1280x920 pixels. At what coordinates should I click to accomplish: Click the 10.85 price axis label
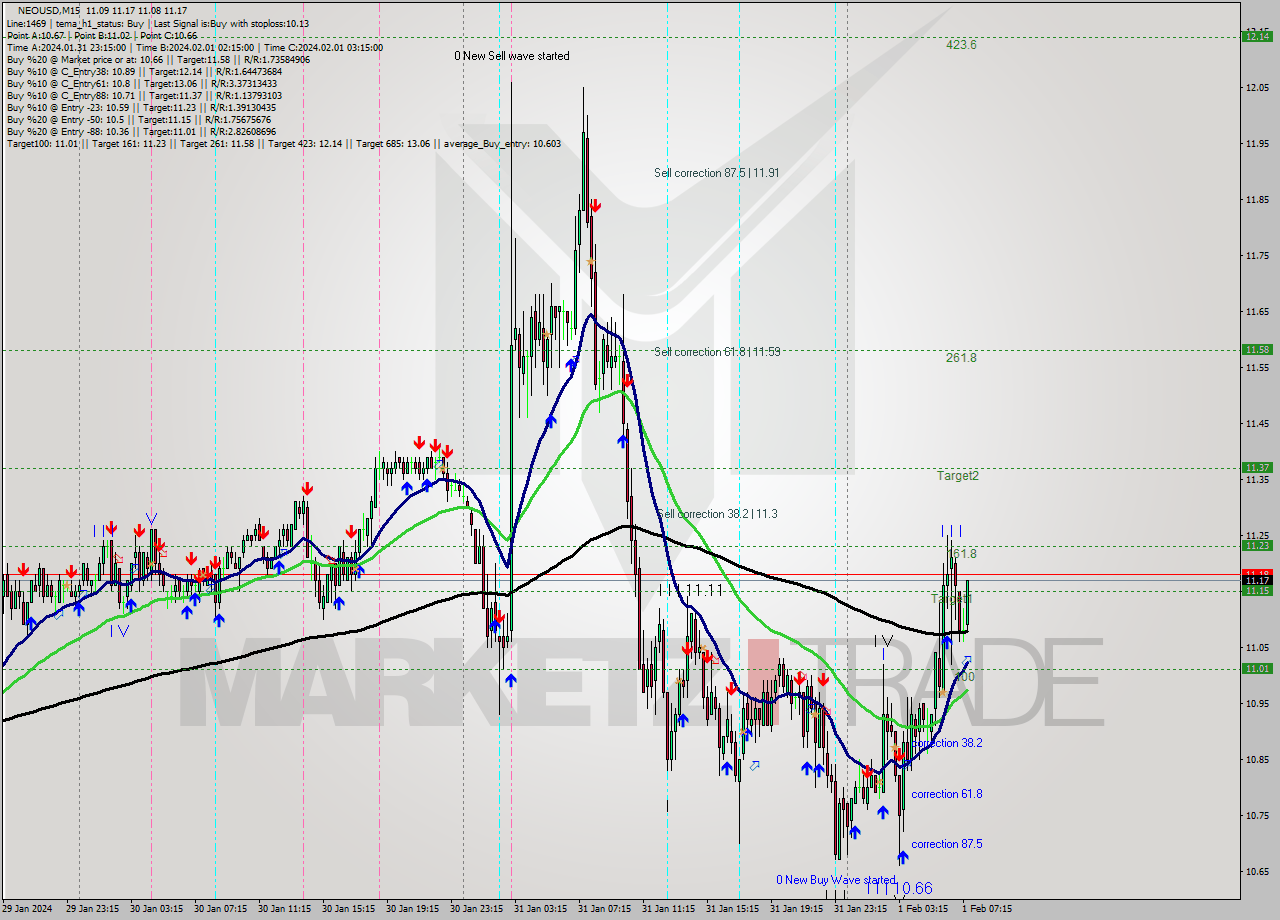tap(1257, 759)
